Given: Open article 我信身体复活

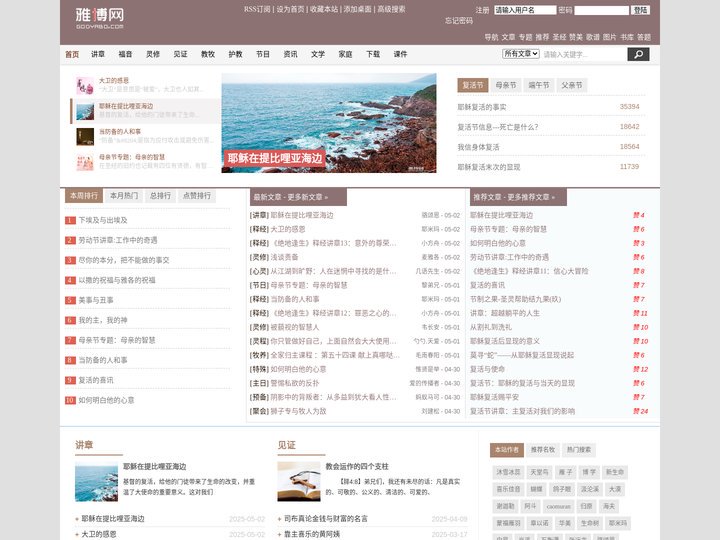Looking at the screenshot, I should pos(478,147).
